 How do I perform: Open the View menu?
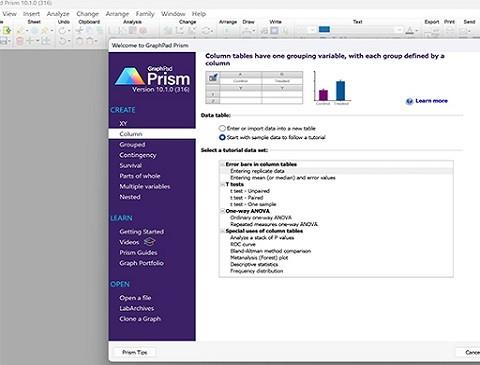click(x=9, y=14)
